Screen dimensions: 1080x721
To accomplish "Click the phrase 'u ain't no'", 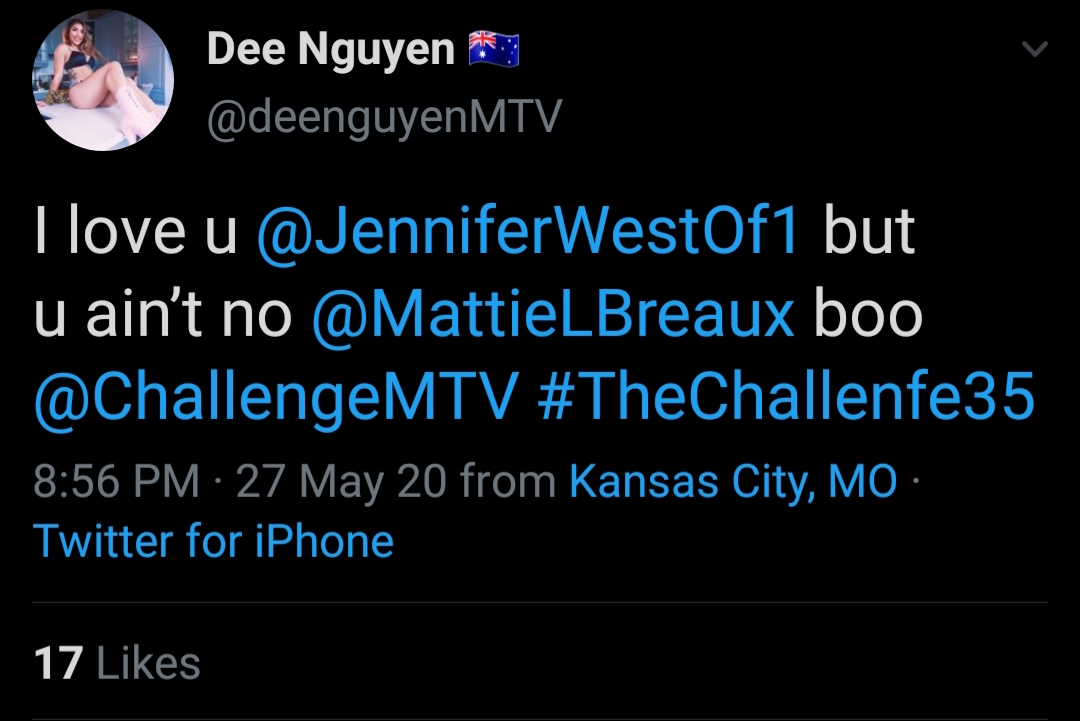I will coord(163,315).
